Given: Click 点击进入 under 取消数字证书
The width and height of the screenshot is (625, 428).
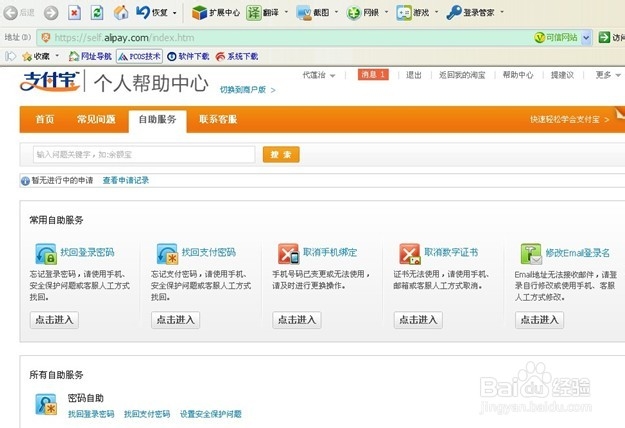Looking at the screenshot, I should tap(418, 320).
